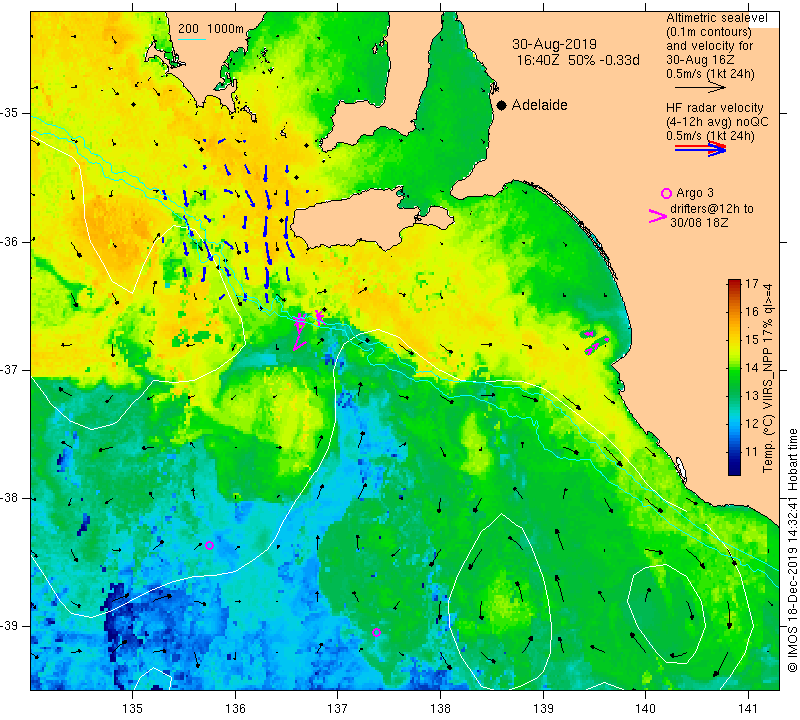The width and height of the screenshot is (800, 720).
Task: Click the '200 1000m' depth contour legend
Action: 211,29
